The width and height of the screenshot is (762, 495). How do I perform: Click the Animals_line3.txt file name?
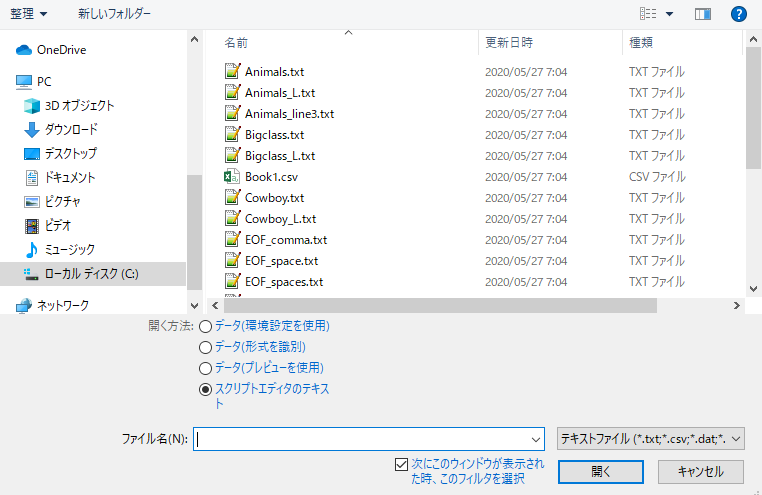[x=290, y=114]
